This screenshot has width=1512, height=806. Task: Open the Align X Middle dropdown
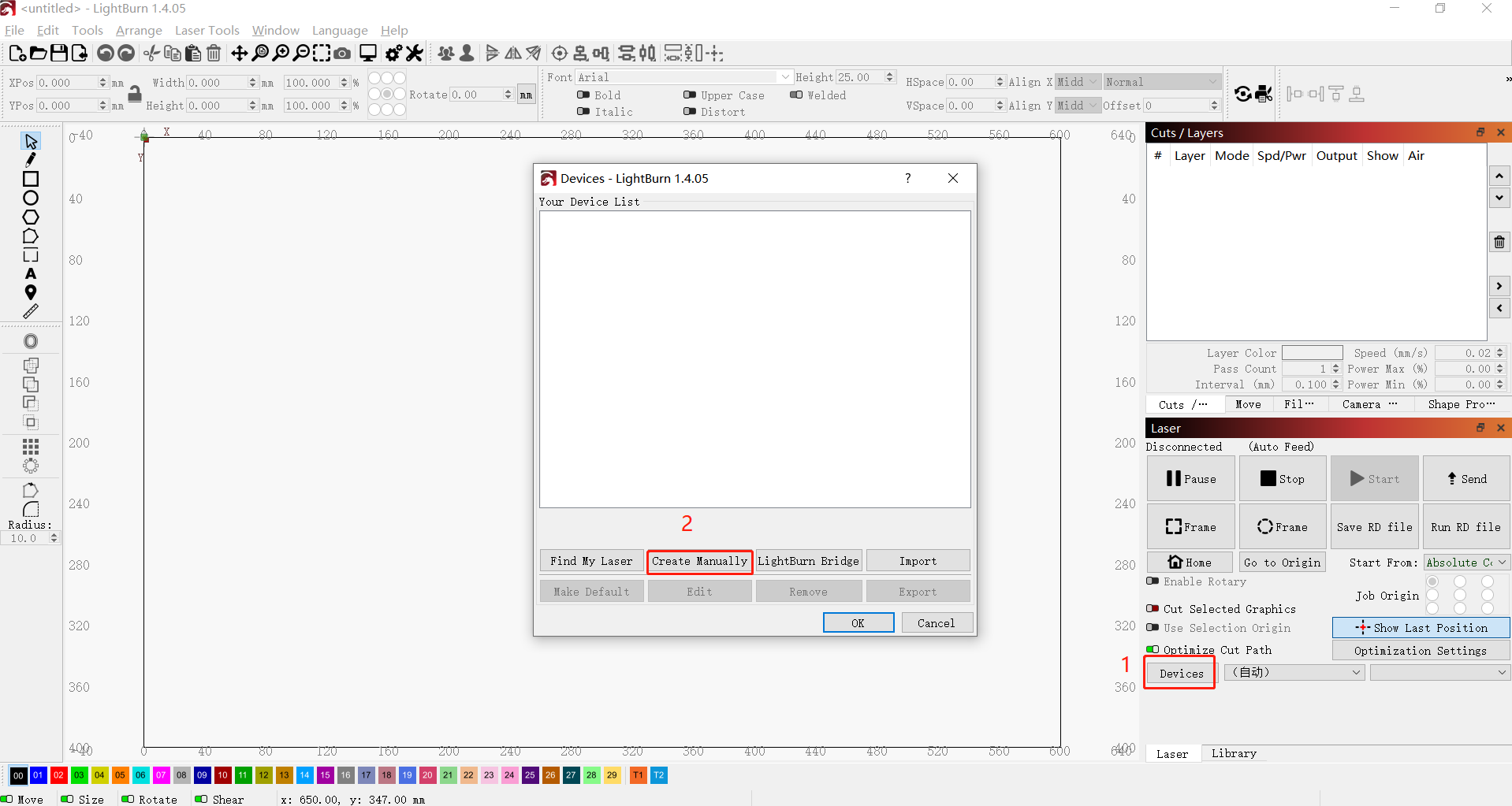(x=1078, y=82)
